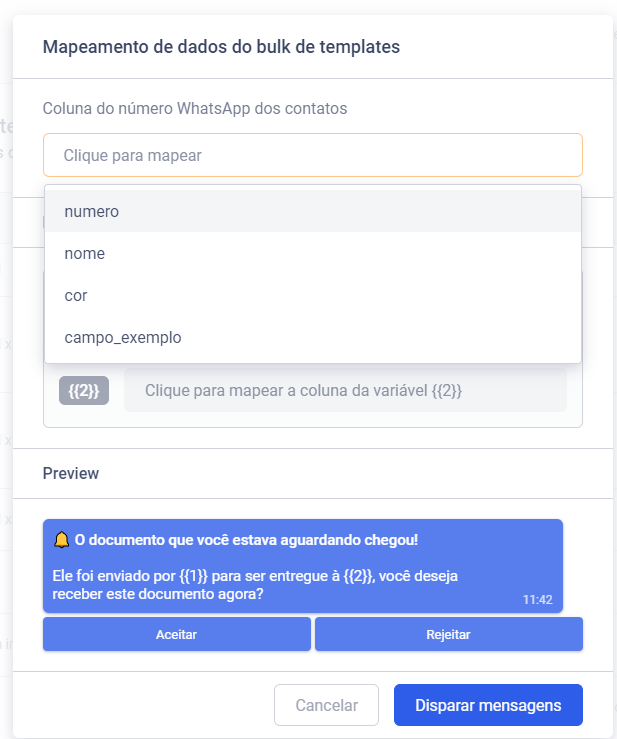Viewport: 617px width, 739px height.
Task: Click the Preview section heading
Action: click(x=71, y=473)
